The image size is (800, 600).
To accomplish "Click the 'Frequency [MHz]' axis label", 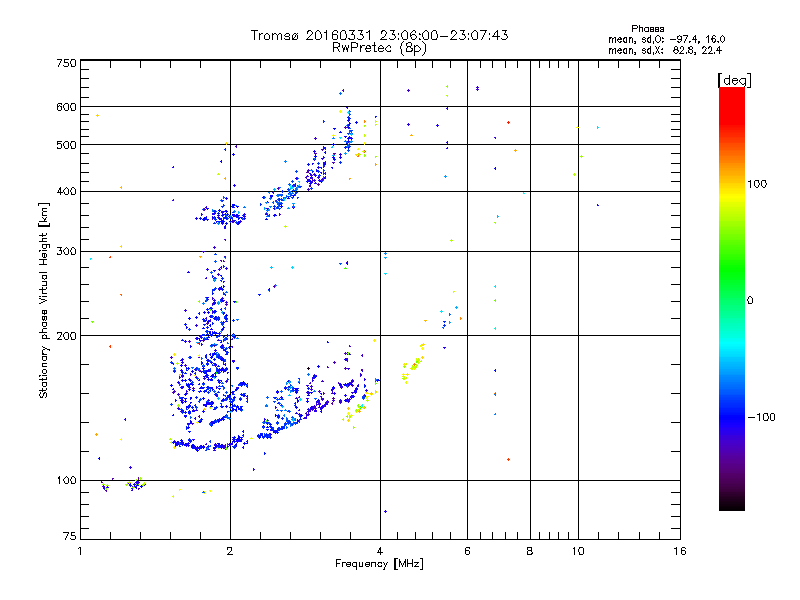I will pos(379,564).
